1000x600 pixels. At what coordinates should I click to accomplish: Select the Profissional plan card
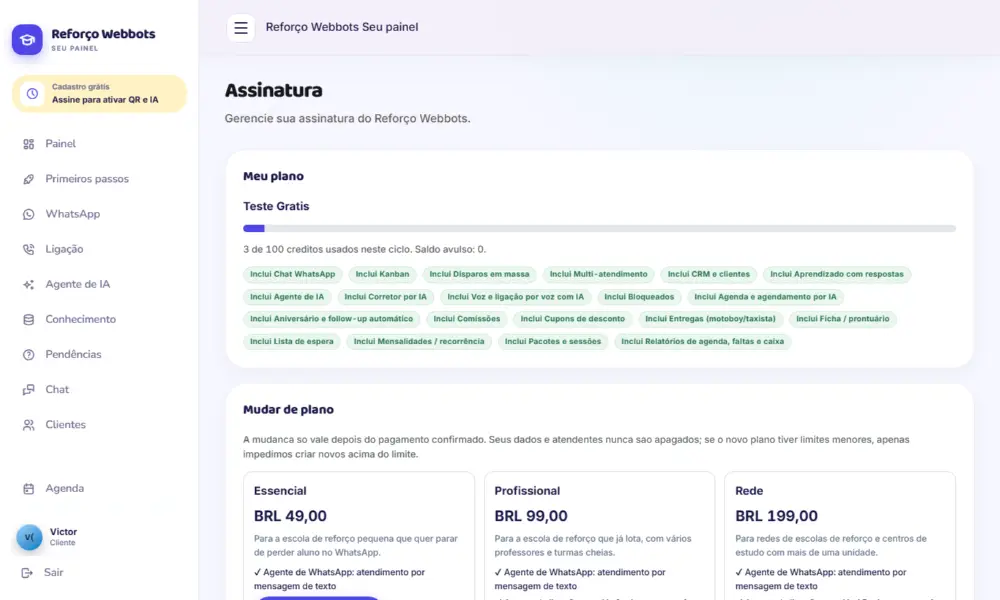(599, 536)
